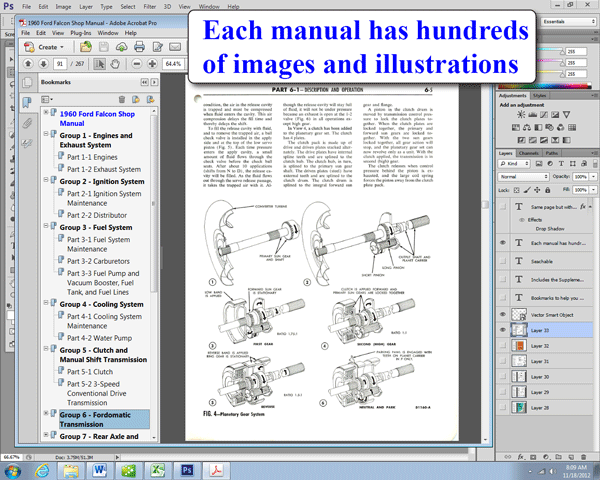Open Part 5-1 Clutch bookmark
Screen dimensions: 600x480
(x=90, y=372)
